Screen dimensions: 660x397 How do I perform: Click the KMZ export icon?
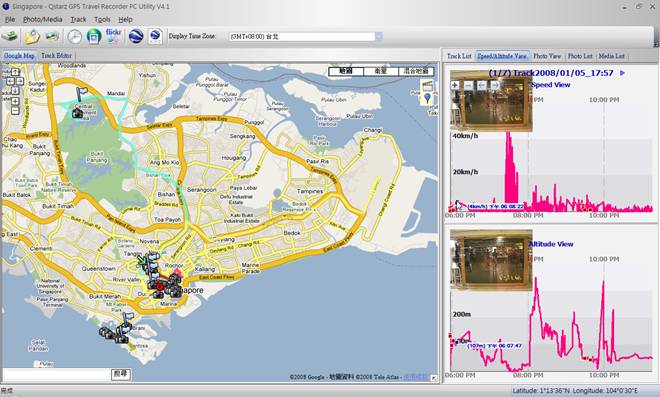[x=155, y=36]
